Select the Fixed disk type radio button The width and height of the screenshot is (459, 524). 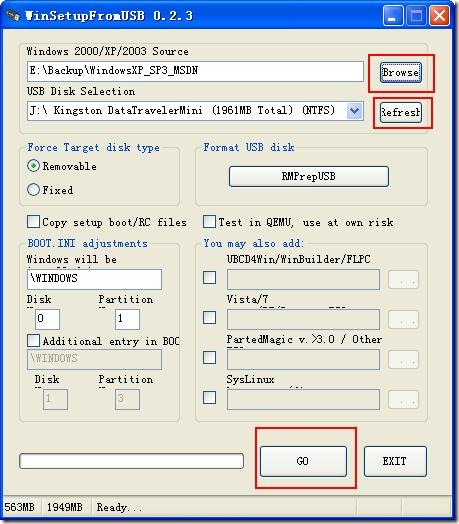coord(33,189)
